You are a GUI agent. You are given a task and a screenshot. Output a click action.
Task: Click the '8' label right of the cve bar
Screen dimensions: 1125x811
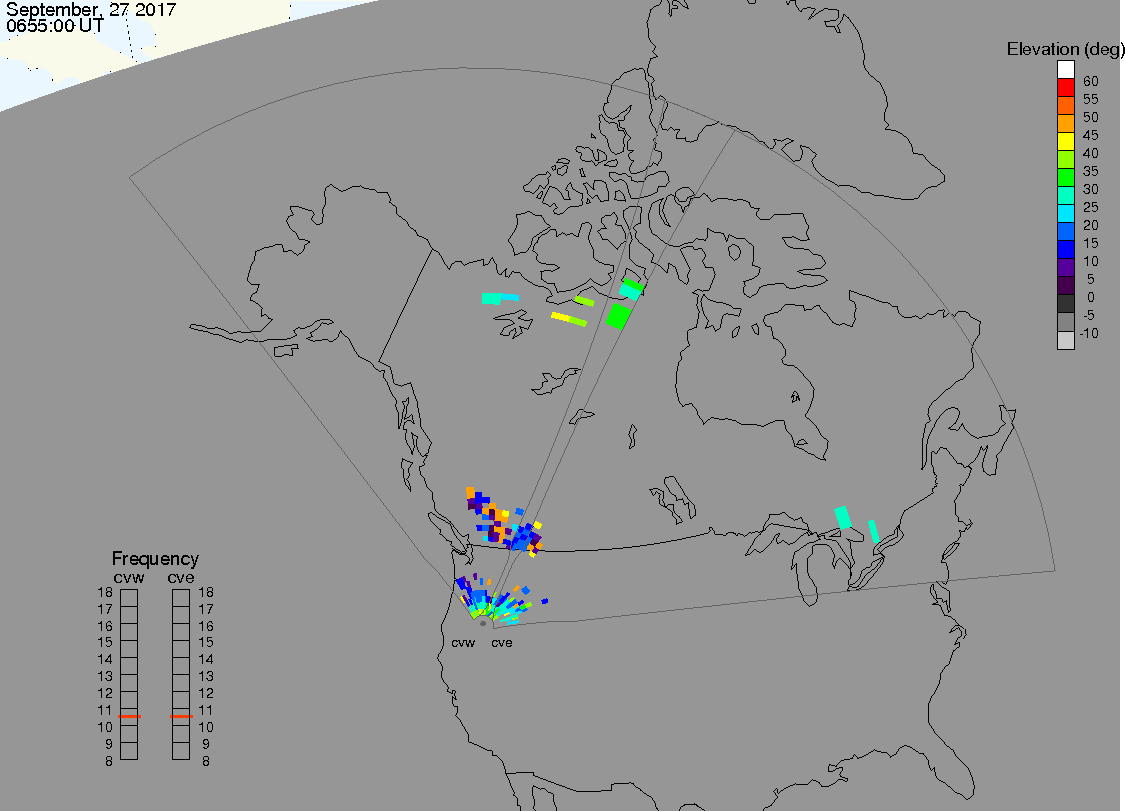(x=206, y=761)
